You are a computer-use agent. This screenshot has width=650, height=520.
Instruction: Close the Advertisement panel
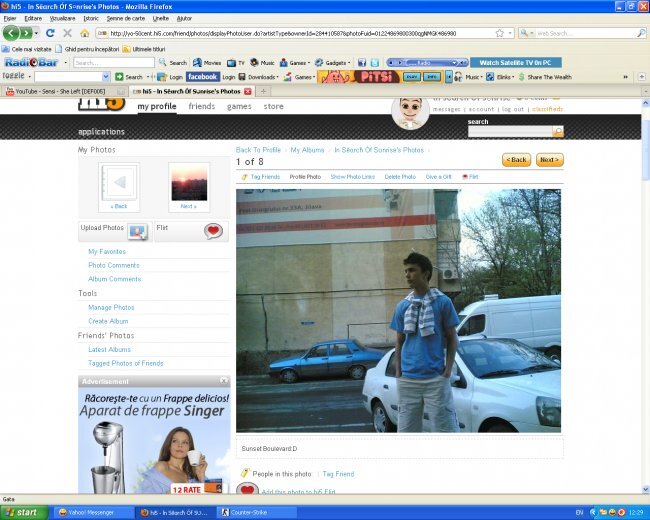(x=224, y=381)
